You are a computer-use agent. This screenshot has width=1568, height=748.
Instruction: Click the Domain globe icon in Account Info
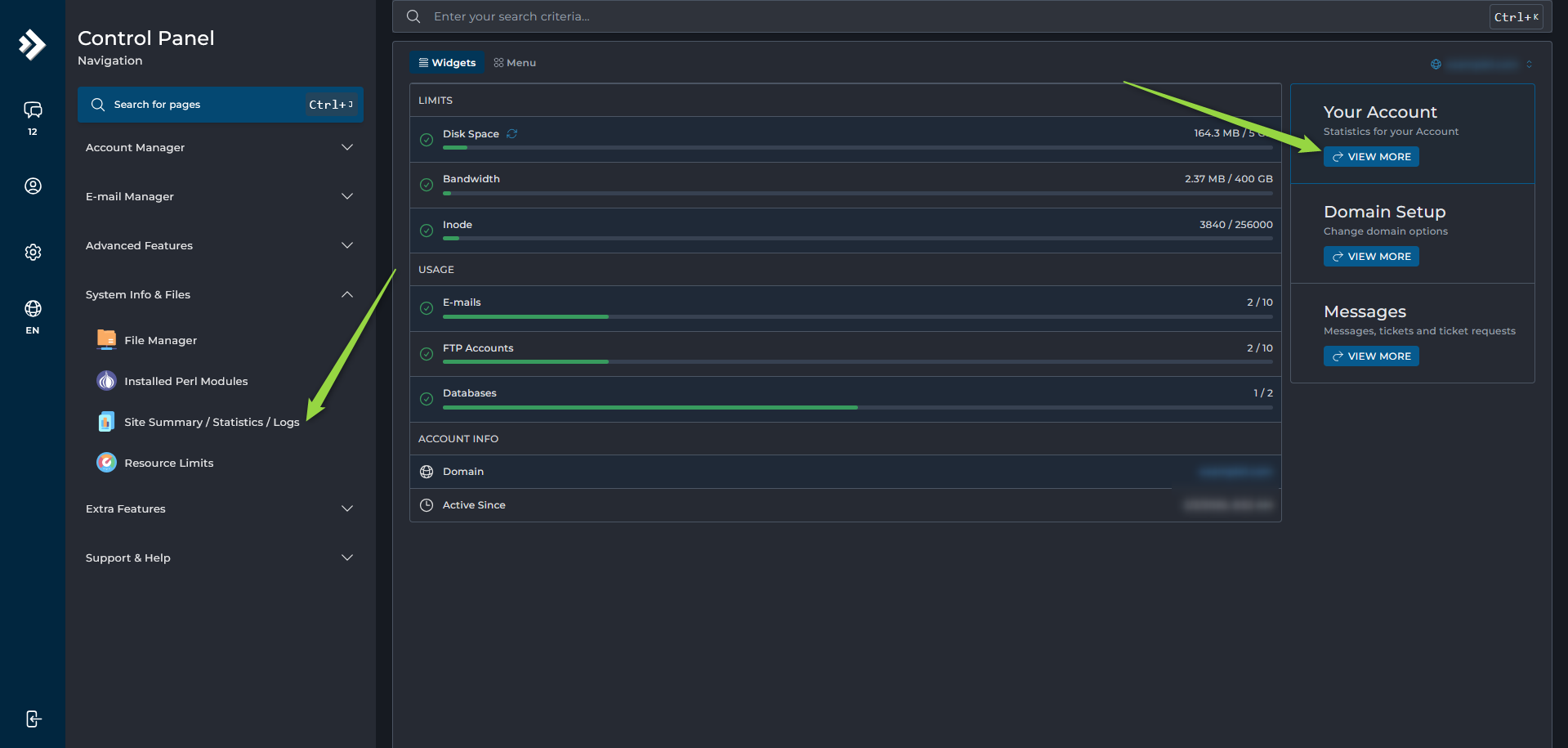pyautogui.click(x=427, y=472)
